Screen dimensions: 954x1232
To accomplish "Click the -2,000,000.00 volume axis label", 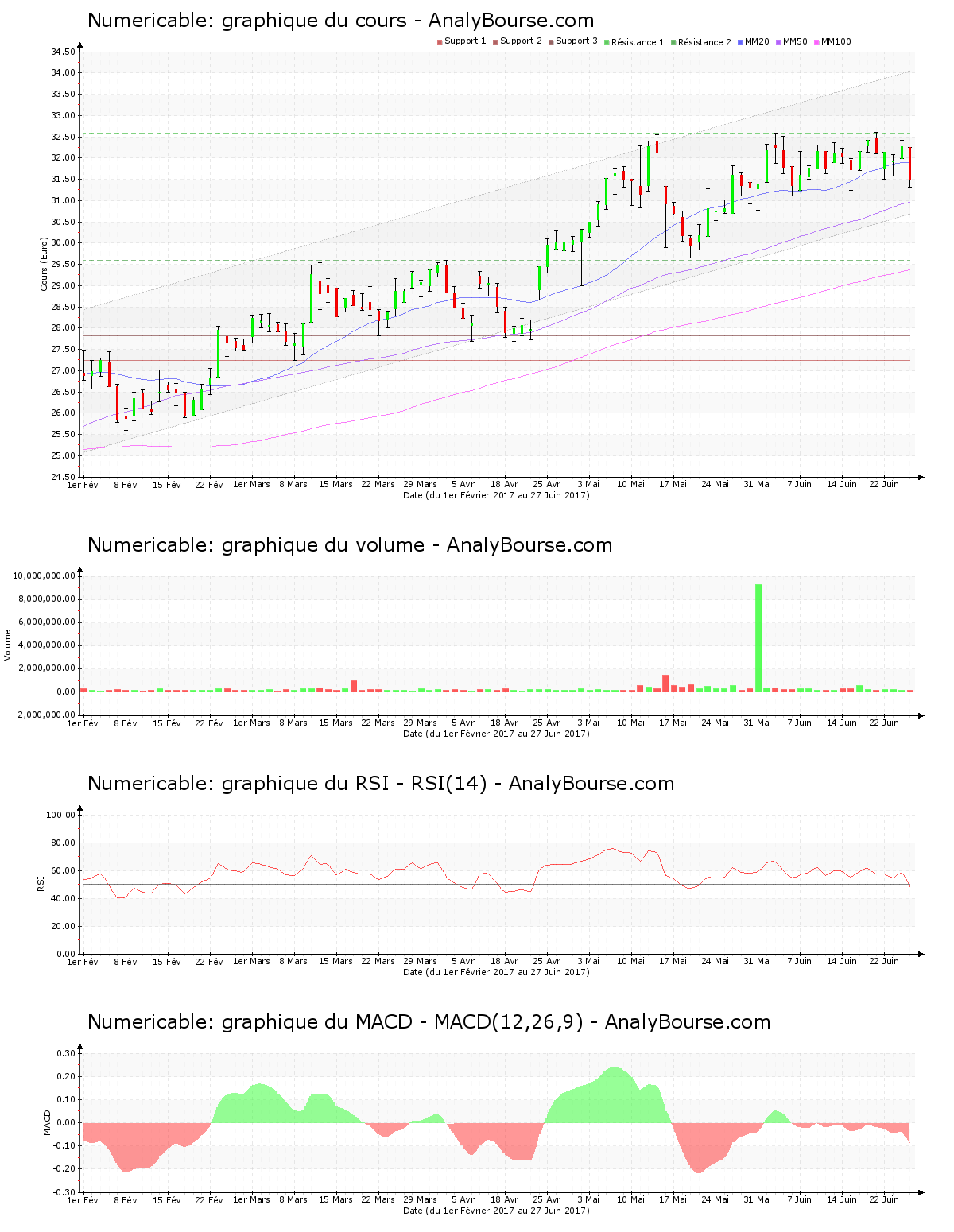I will pos(45,715).
